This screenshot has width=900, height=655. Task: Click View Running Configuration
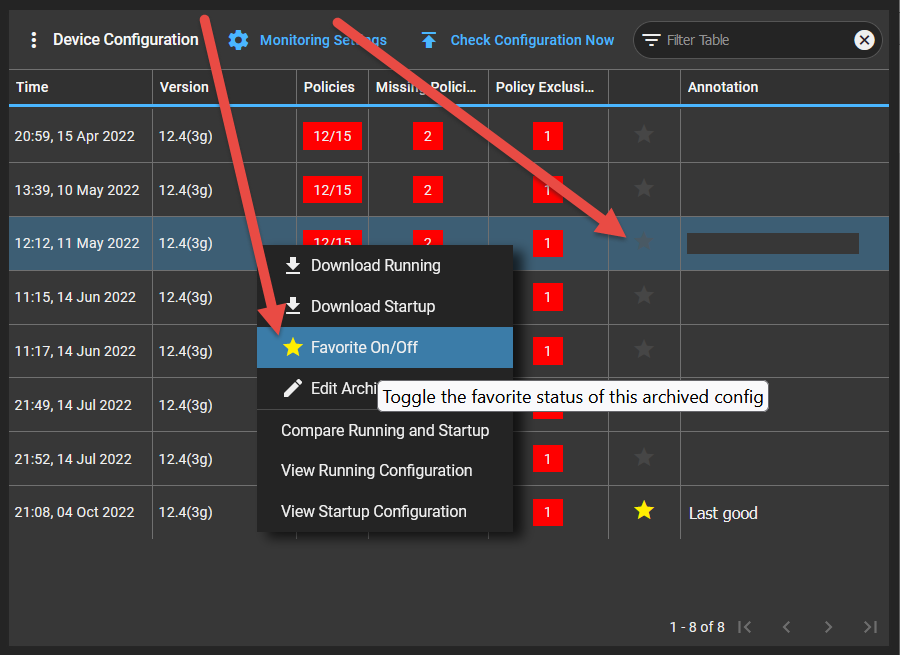click(376, 470)
